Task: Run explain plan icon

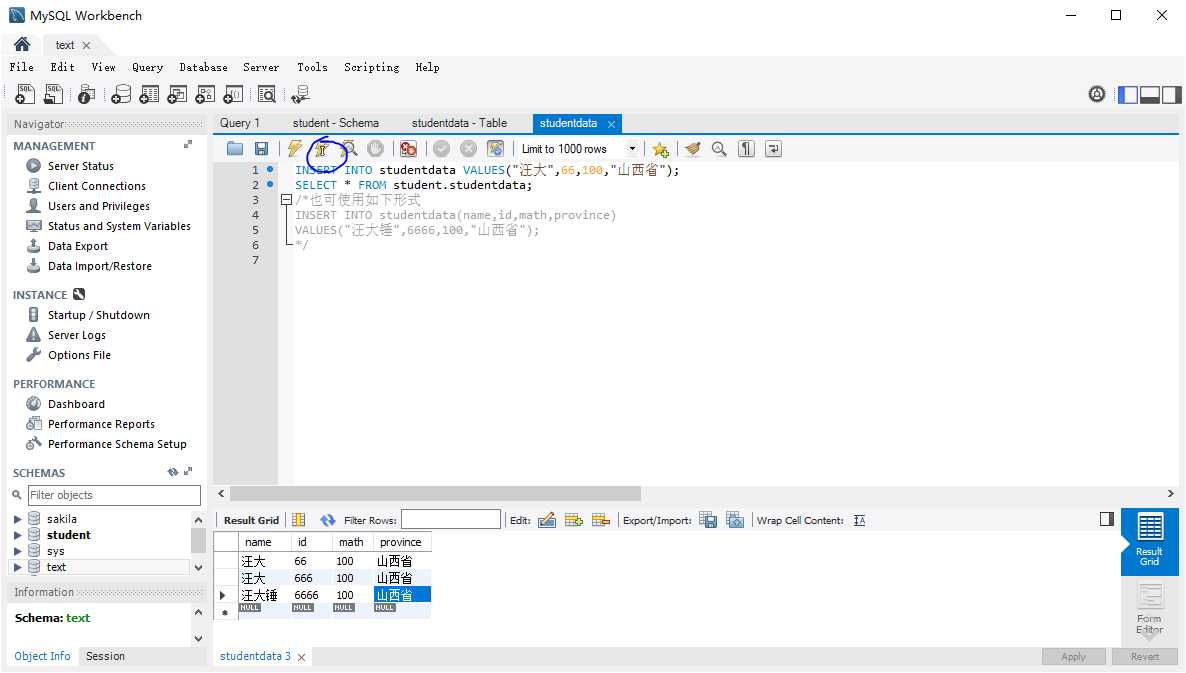Action: pos(349,149)
